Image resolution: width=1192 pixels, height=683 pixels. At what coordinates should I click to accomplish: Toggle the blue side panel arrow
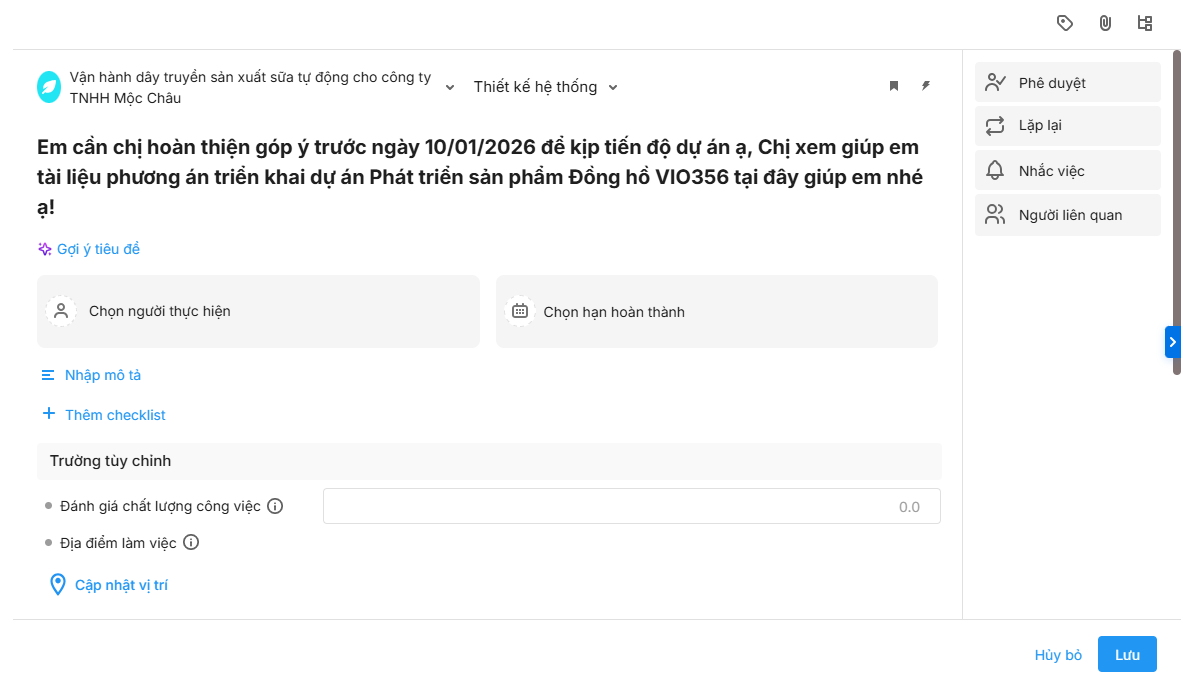[x=1173, y=342]
